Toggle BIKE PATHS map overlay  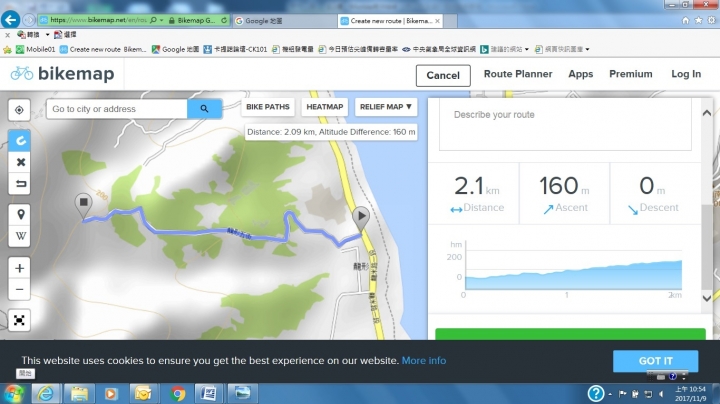tap(268, 107)
